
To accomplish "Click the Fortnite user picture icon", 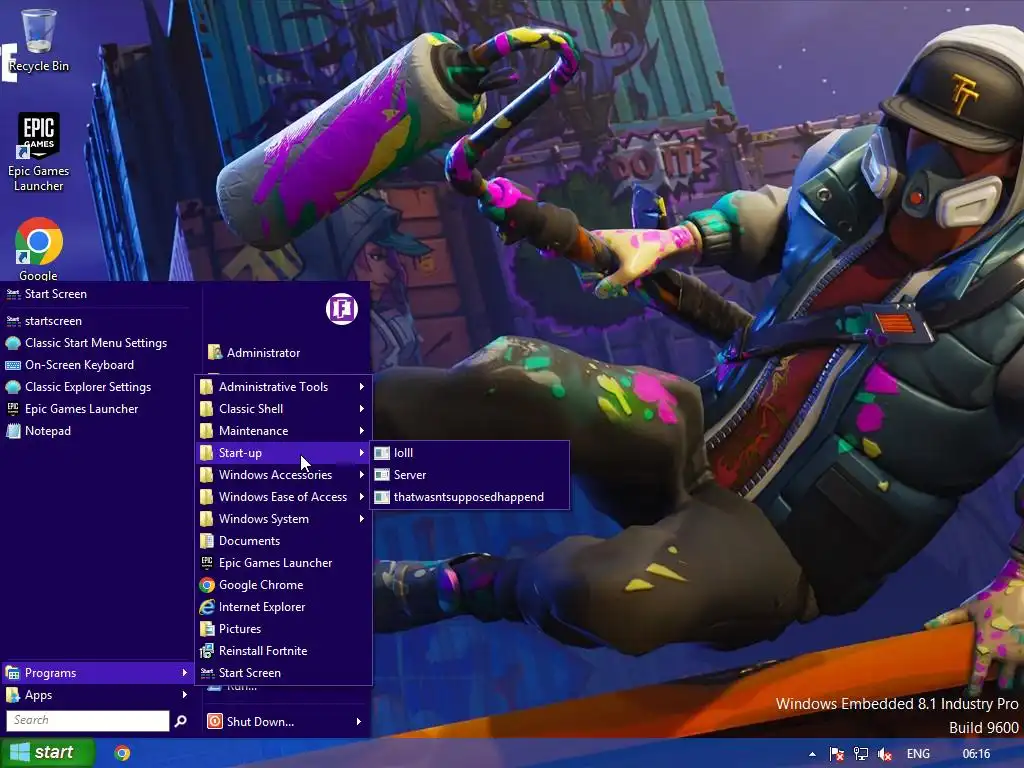I will pos(342,309).
